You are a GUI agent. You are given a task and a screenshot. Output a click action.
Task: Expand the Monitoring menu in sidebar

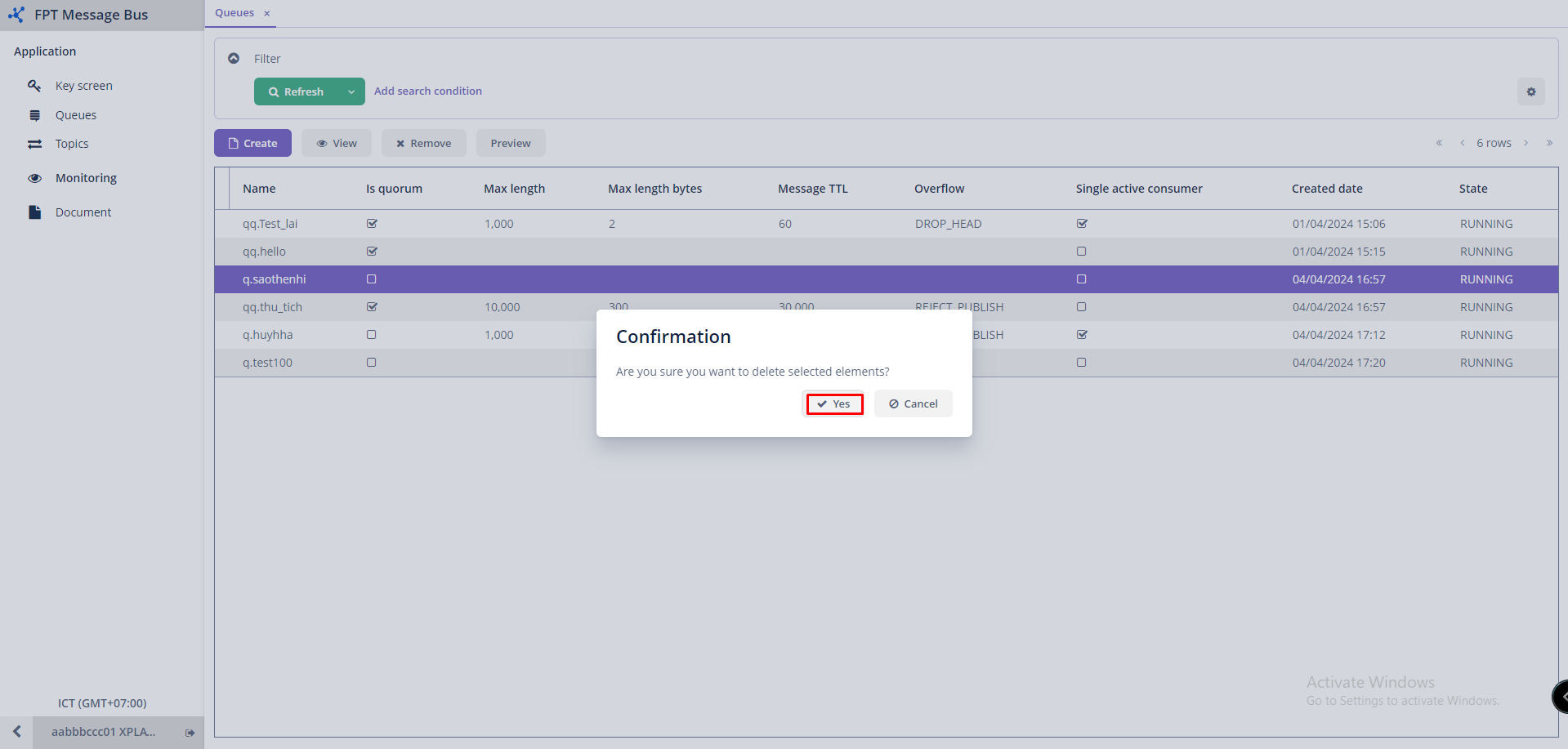(86, 178)
